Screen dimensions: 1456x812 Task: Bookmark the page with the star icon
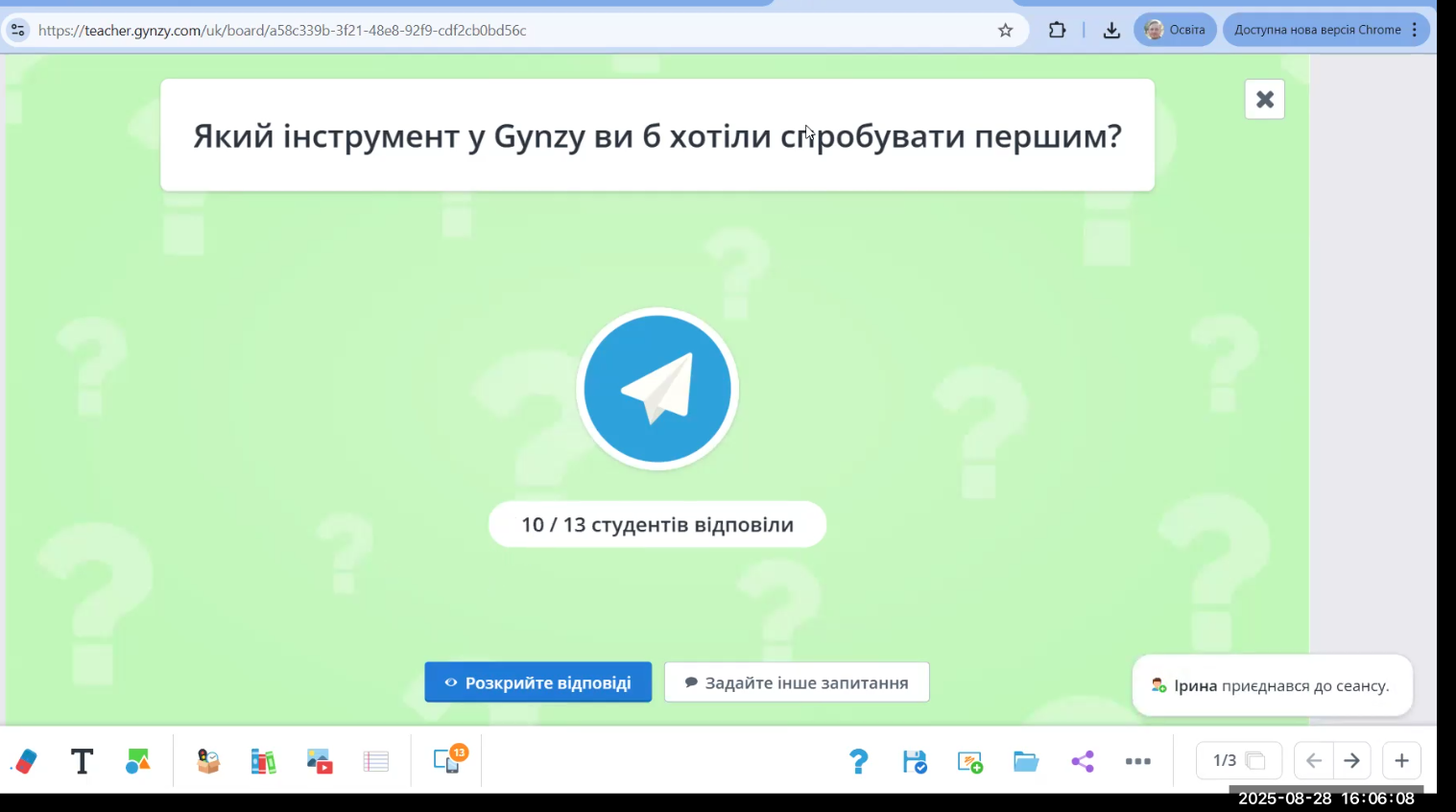point(1005,30)
